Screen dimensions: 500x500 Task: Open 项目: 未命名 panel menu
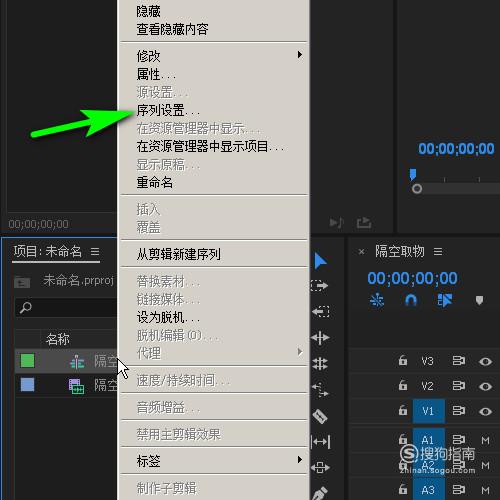point(95,251)
